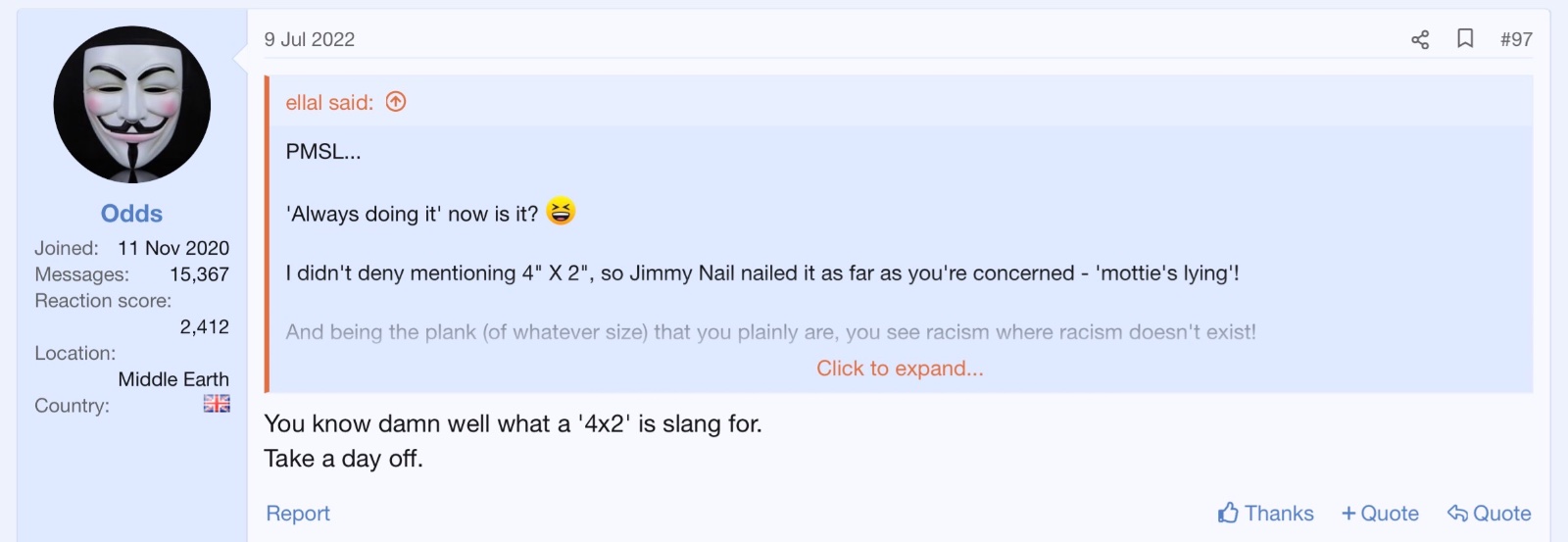The height and width of the screenshot is (542, 1568).
Task: Click the UK country flag icon
Action: [217, 404]
